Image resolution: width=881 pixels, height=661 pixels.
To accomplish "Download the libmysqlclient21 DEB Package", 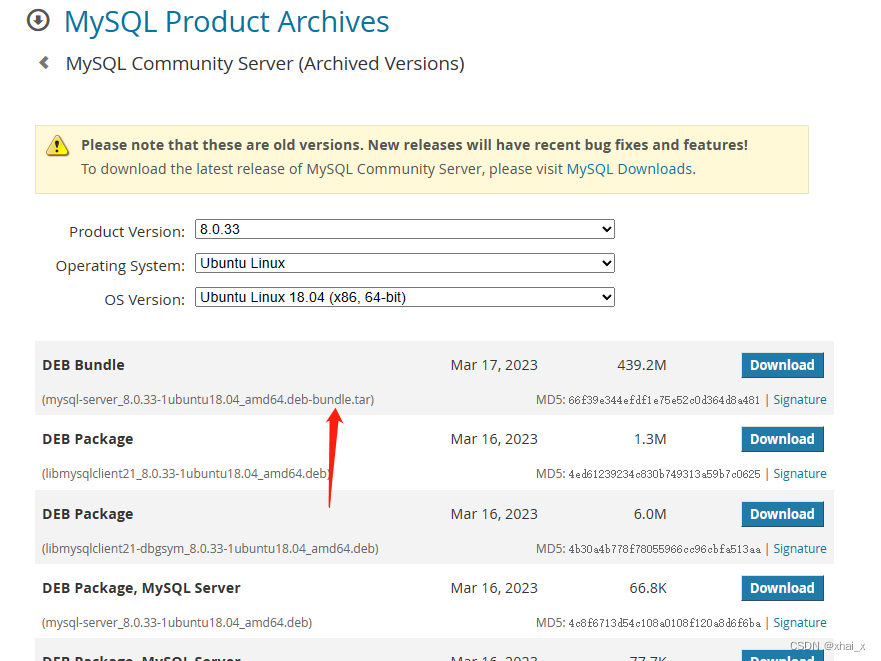I will (782, 439).
